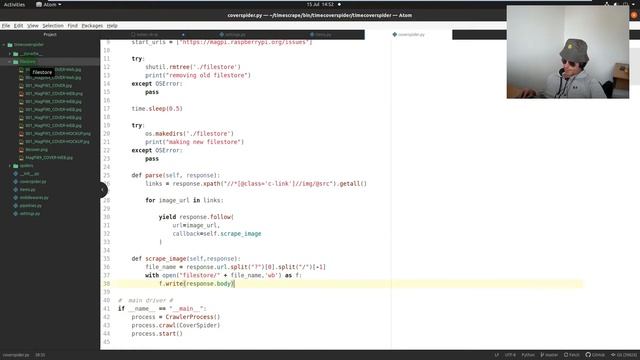Click the image icon beside 001_MagPi87_COVER-WEB.png

(21, 93)
